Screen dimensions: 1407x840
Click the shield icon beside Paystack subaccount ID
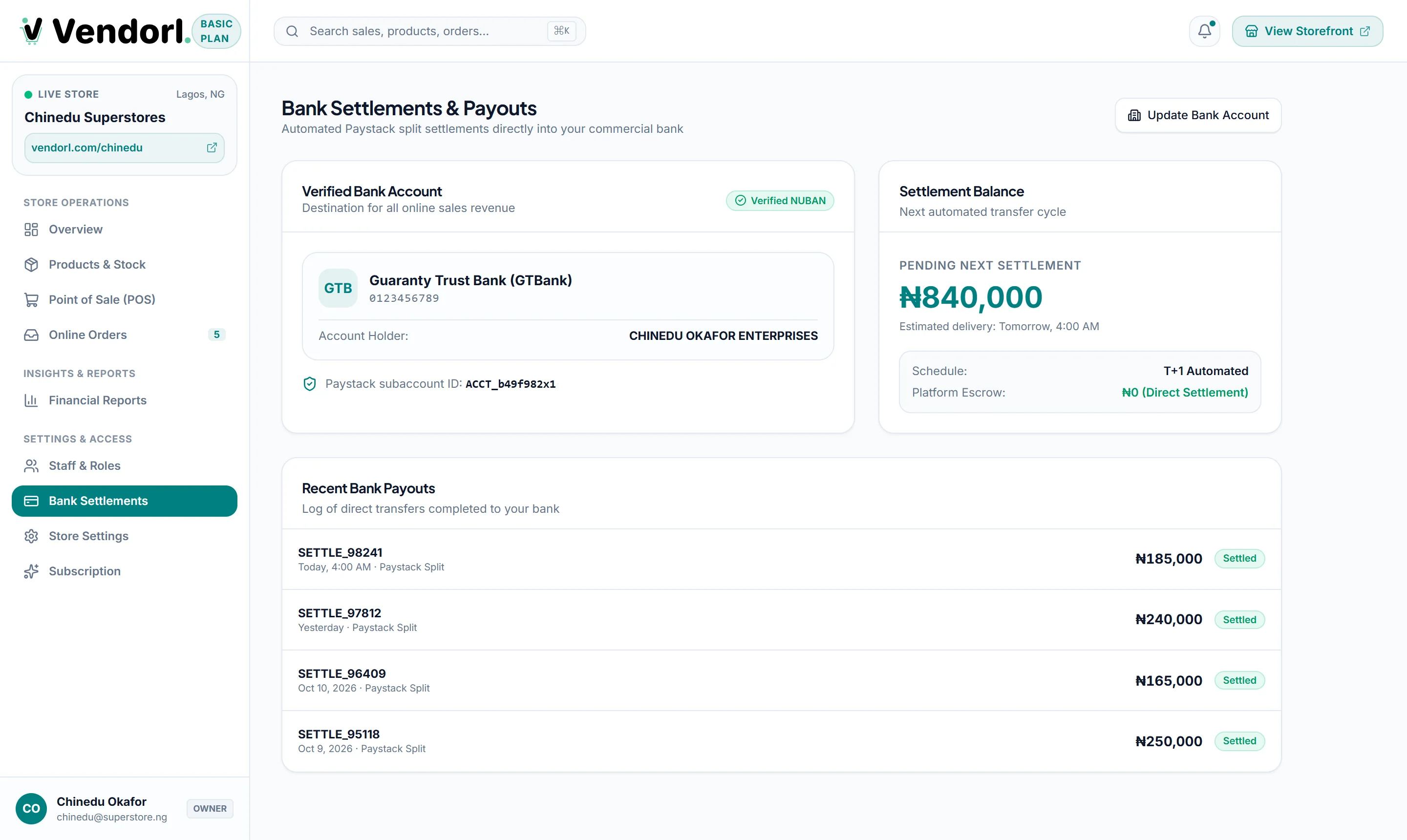[x=310, y=384]
